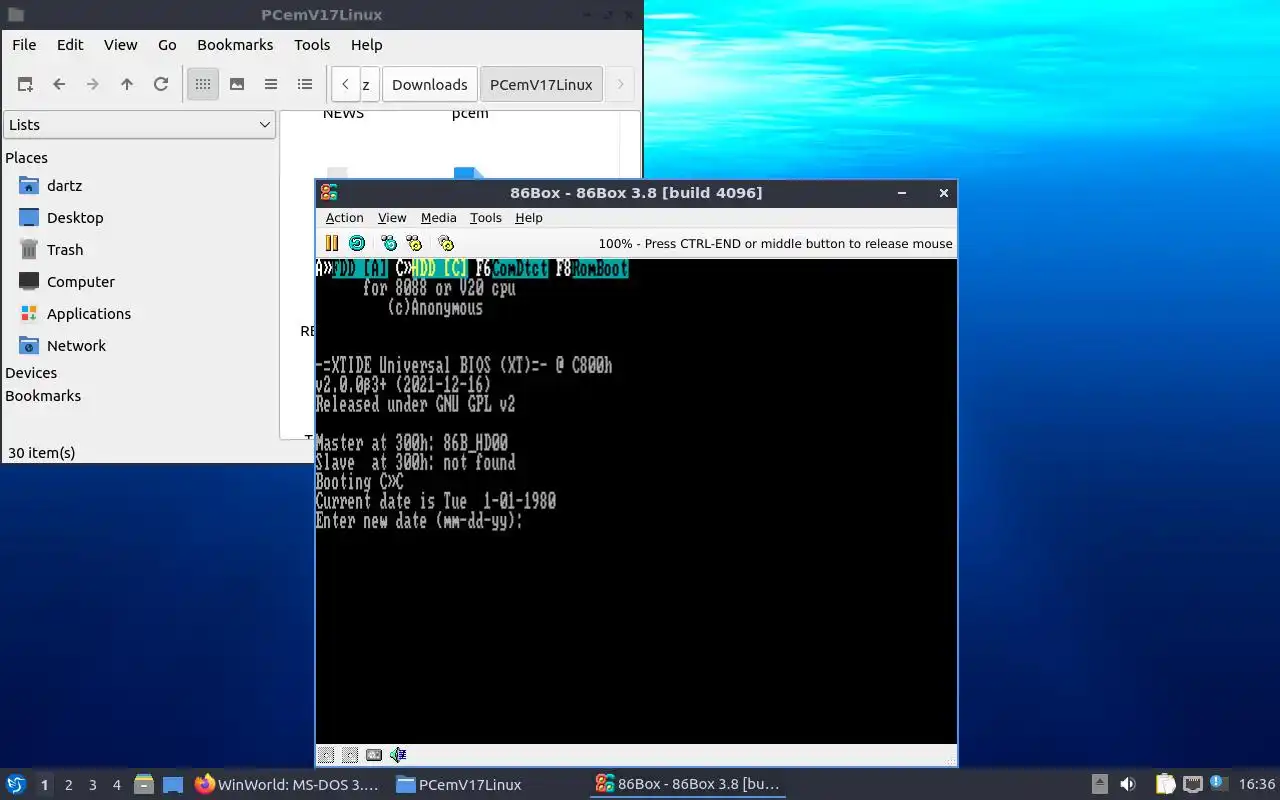The width and height of the screenshot is (1280, 800).
Task: Switch to workspace 4
Action: coord(117,785)
